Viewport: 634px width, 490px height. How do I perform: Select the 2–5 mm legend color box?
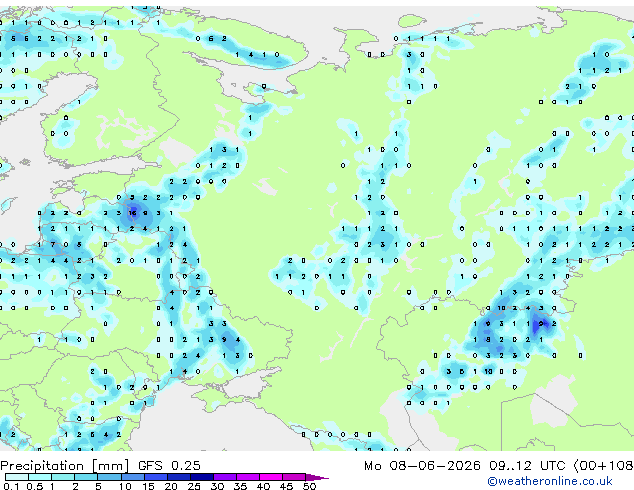click(86, 477)
